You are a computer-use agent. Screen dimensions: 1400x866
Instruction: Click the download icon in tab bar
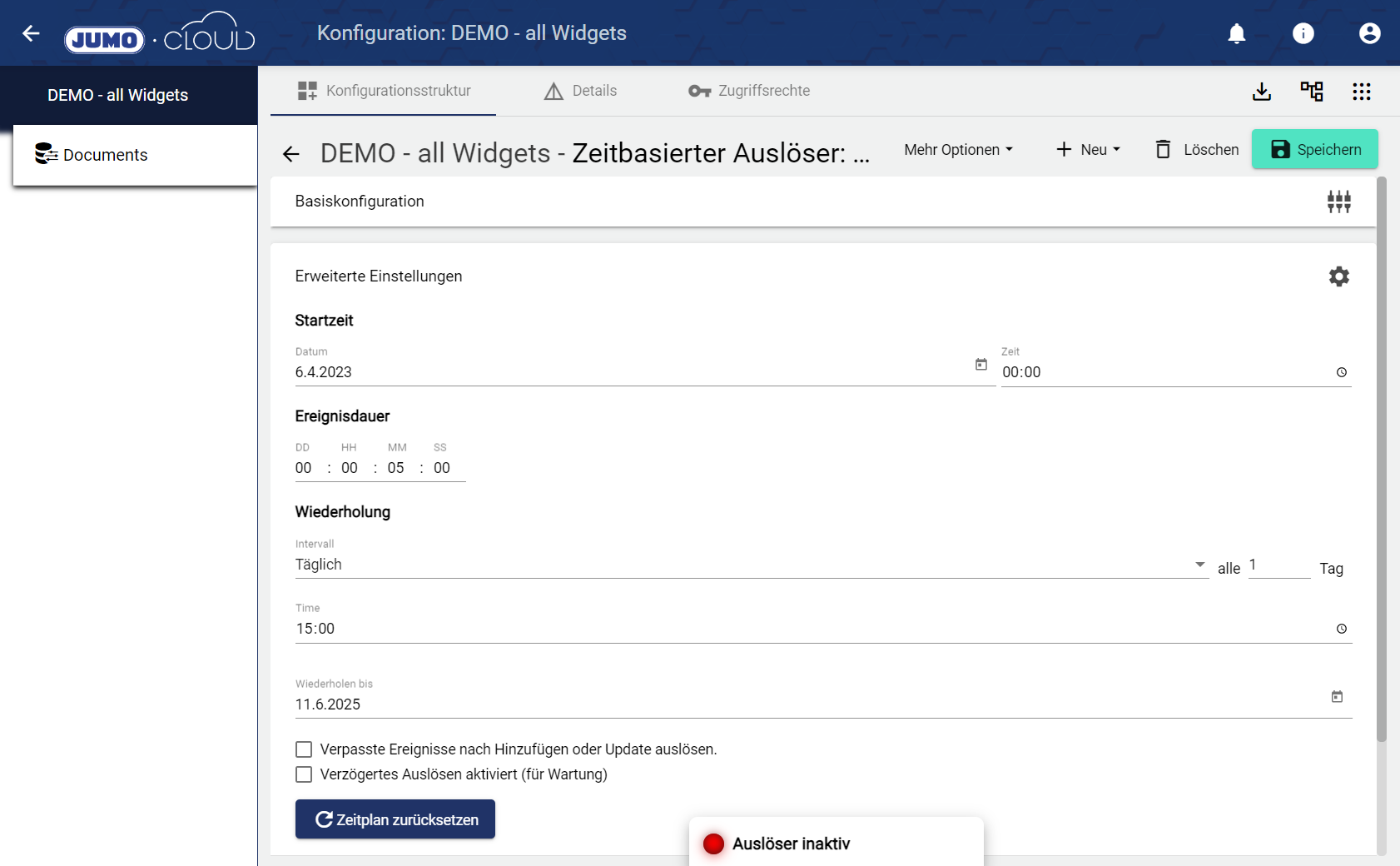click(1262, 92)
